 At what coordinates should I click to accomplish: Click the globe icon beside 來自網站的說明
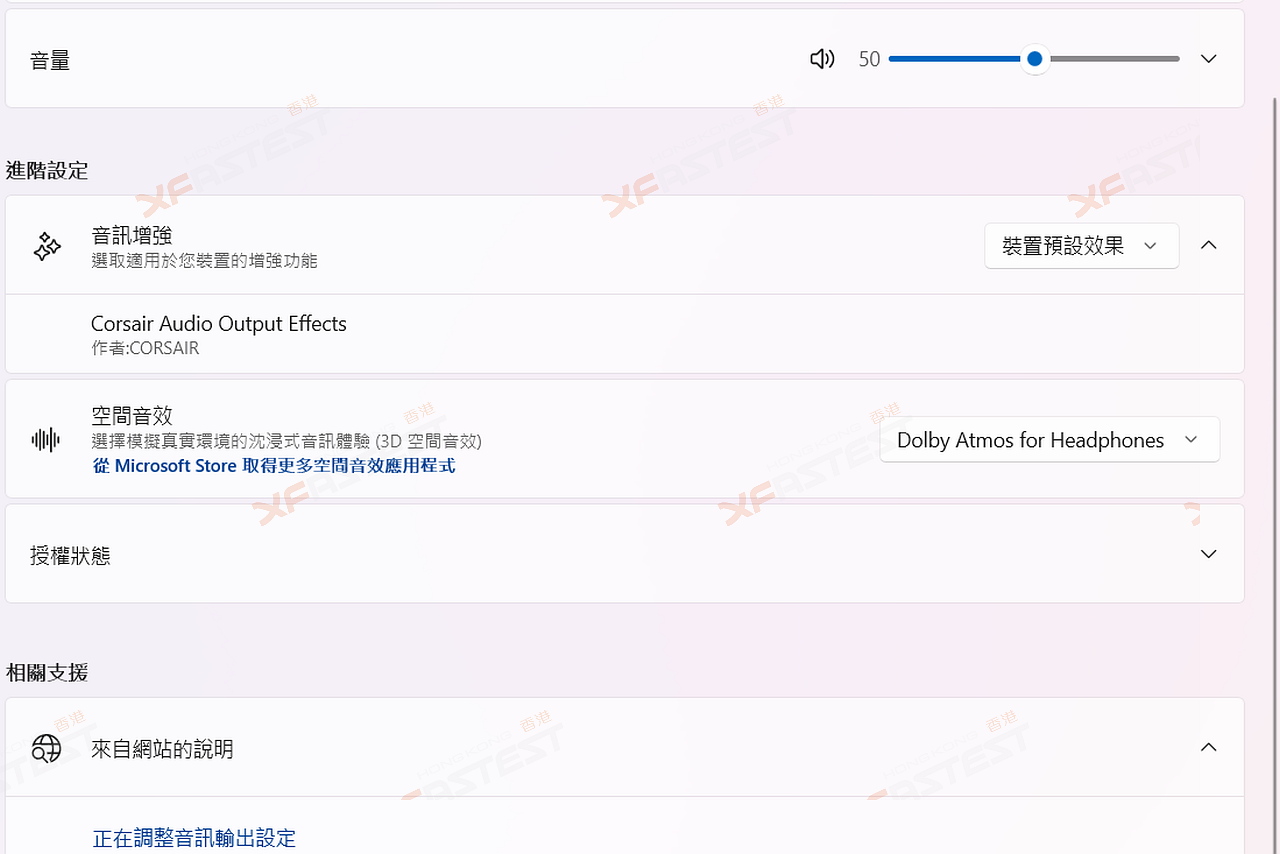pyautogui.click(x=47, y=748)
